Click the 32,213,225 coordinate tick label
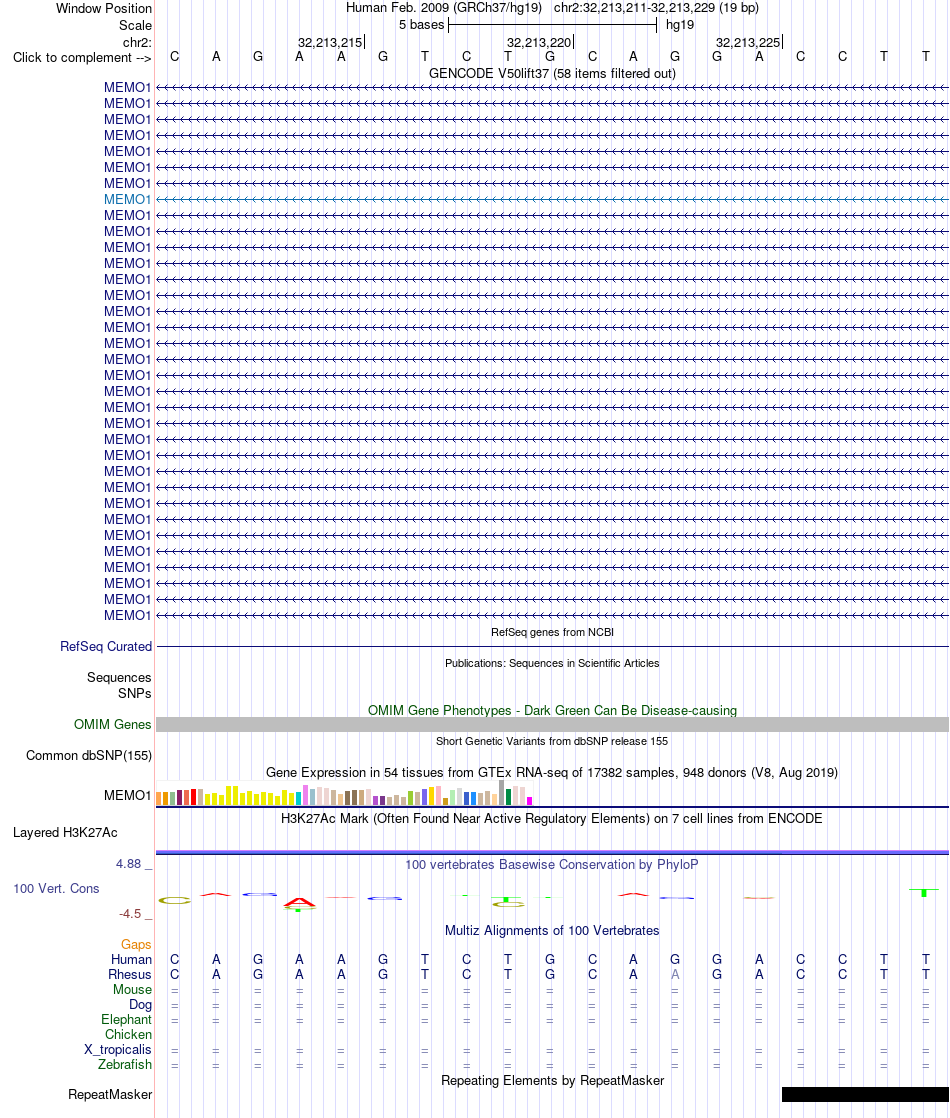The height and width of the screenshot is (1118, 950). [x=748, y=43]
